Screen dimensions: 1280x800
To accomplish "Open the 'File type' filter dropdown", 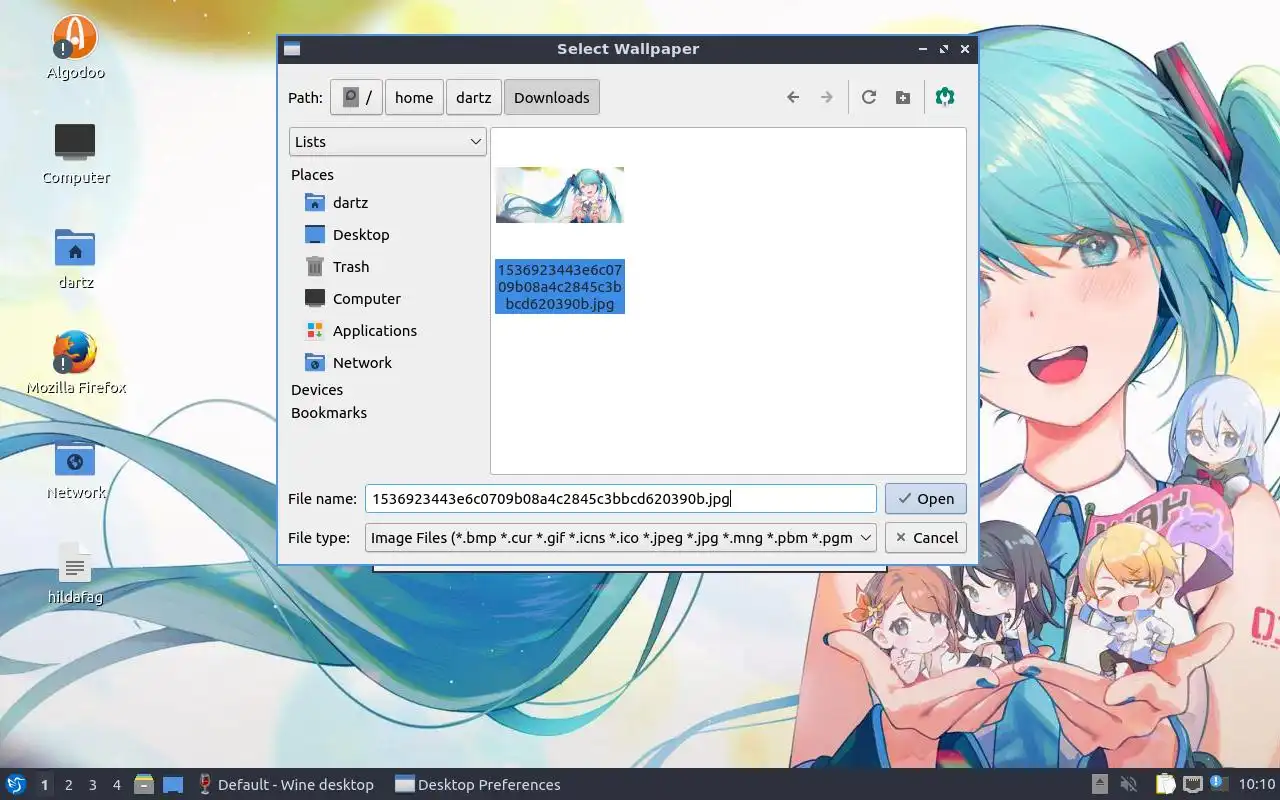I will tap(621, 537).
